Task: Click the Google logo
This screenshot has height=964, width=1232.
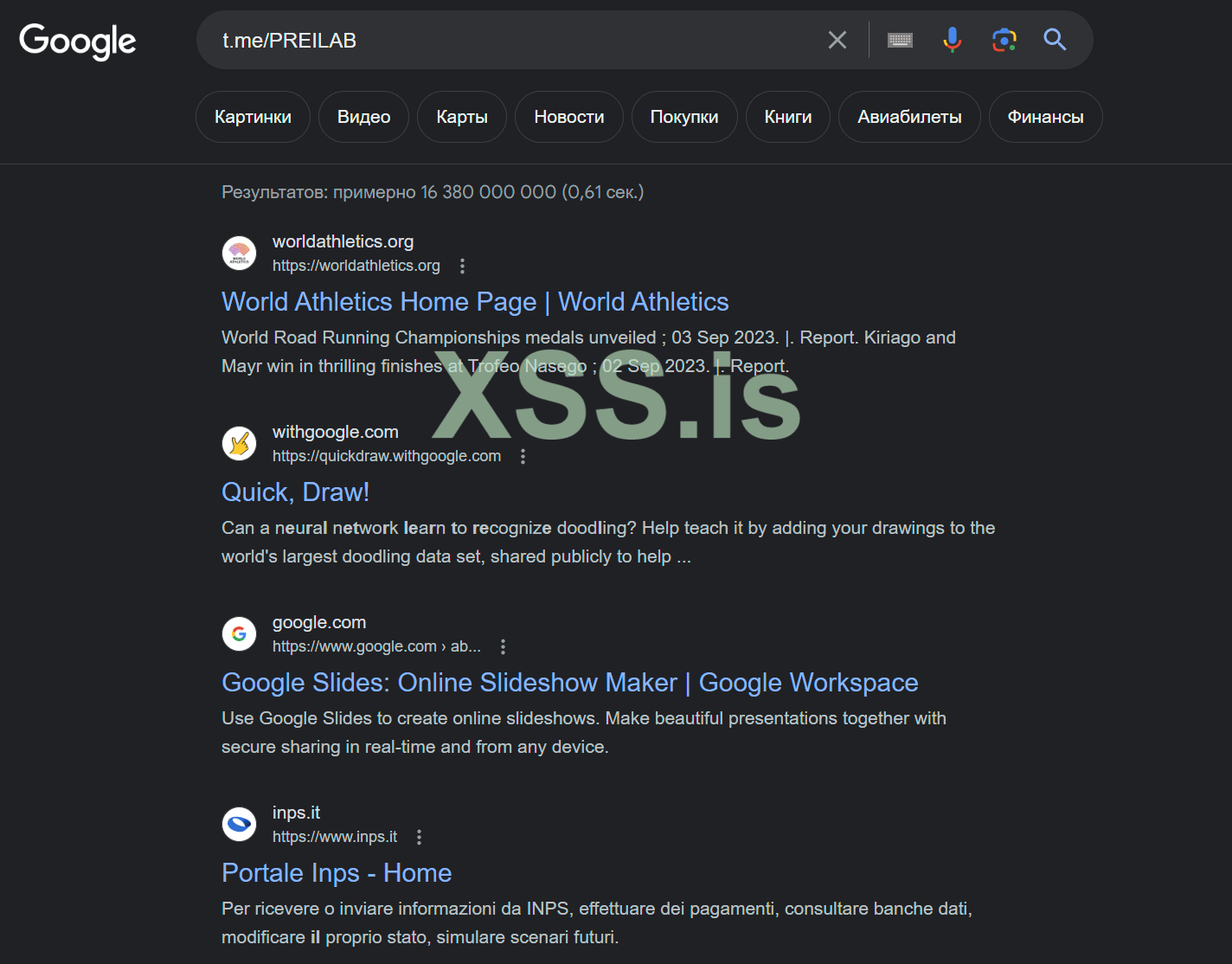Action: [x=78, y=41]
